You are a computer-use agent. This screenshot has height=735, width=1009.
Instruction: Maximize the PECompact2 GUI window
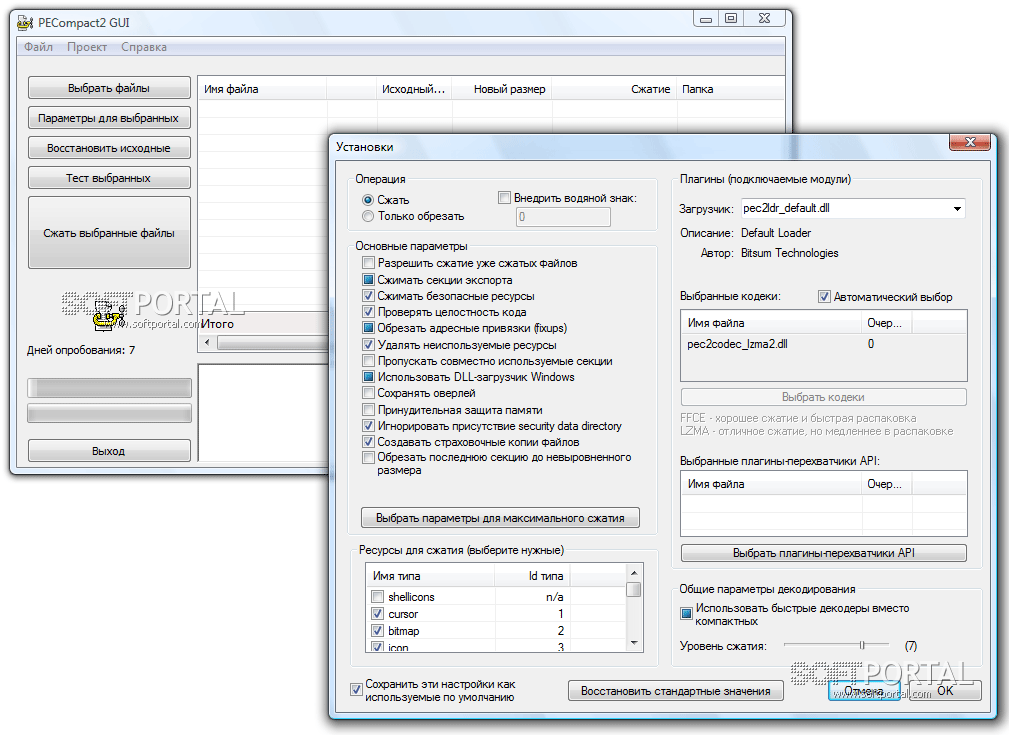coord(731,19)
